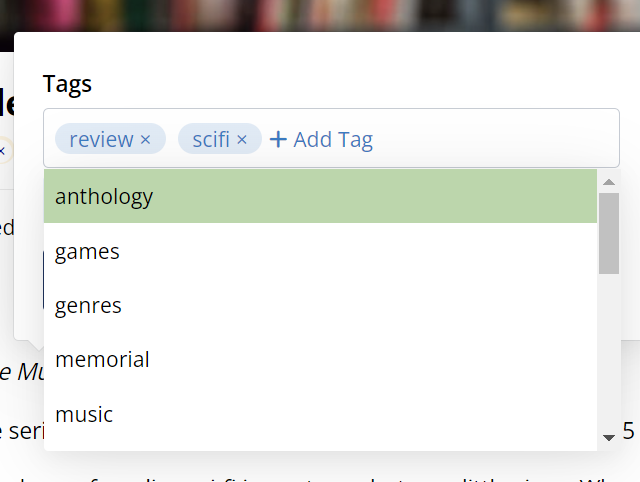640x482 pixels.
Task: Click the plus icon beside Add Tag
Action: pos(278,139)
